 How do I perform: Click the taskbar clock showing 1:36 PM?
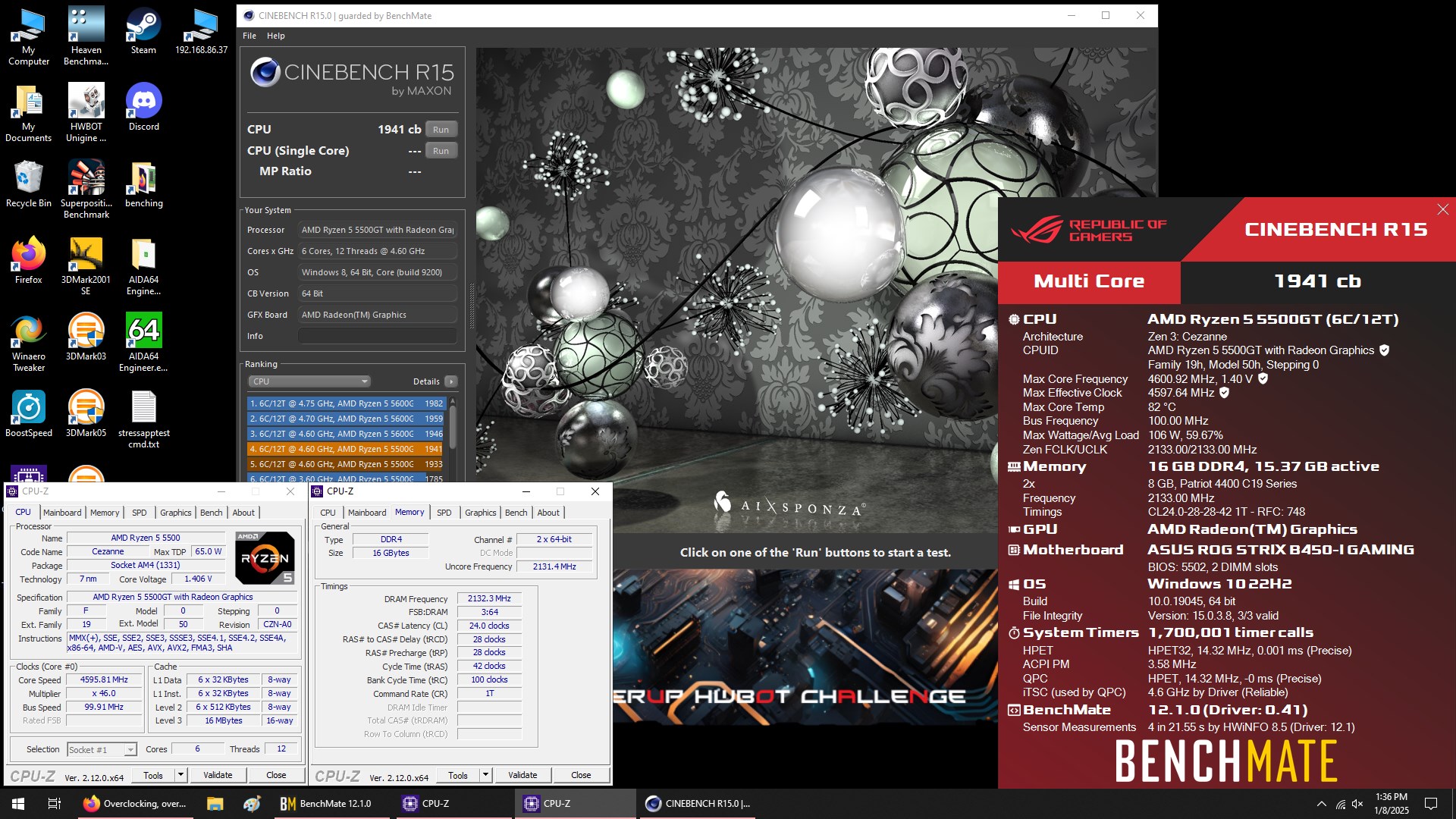click(x=1392, y=803)
